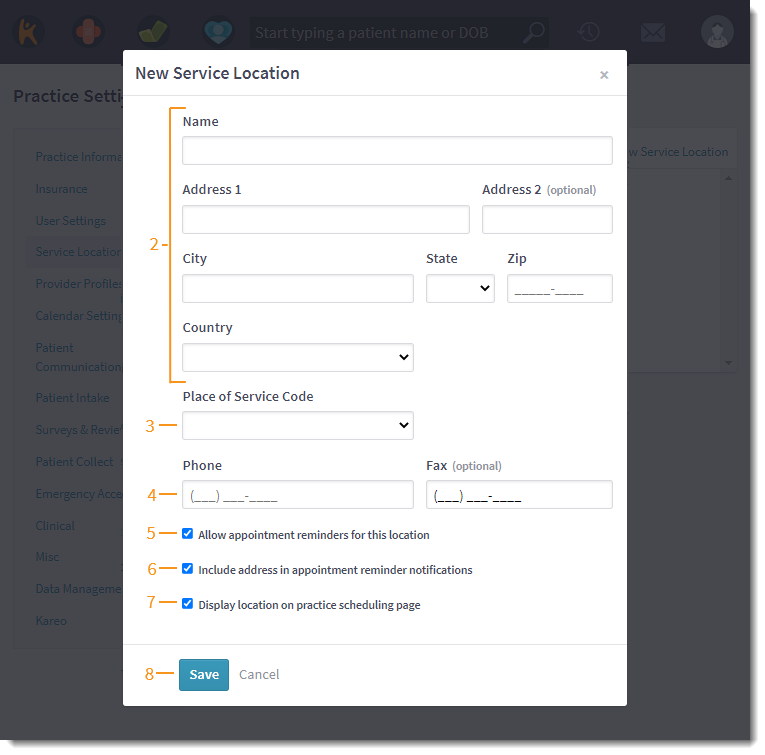The width and height of the screenshot is (765, 755).
Task: Click the Kareo logo icon
Action: click(27, 32)
